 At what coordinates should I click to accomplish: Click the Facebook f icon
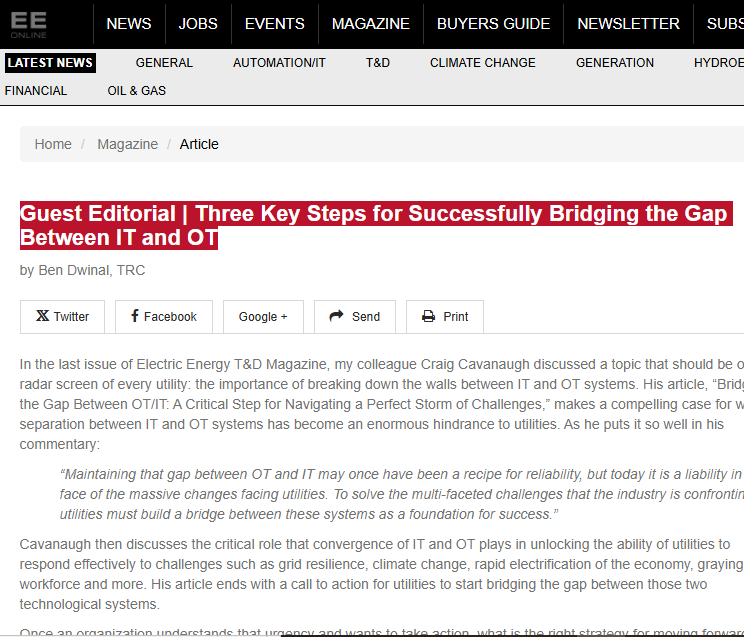click(135, 316)
